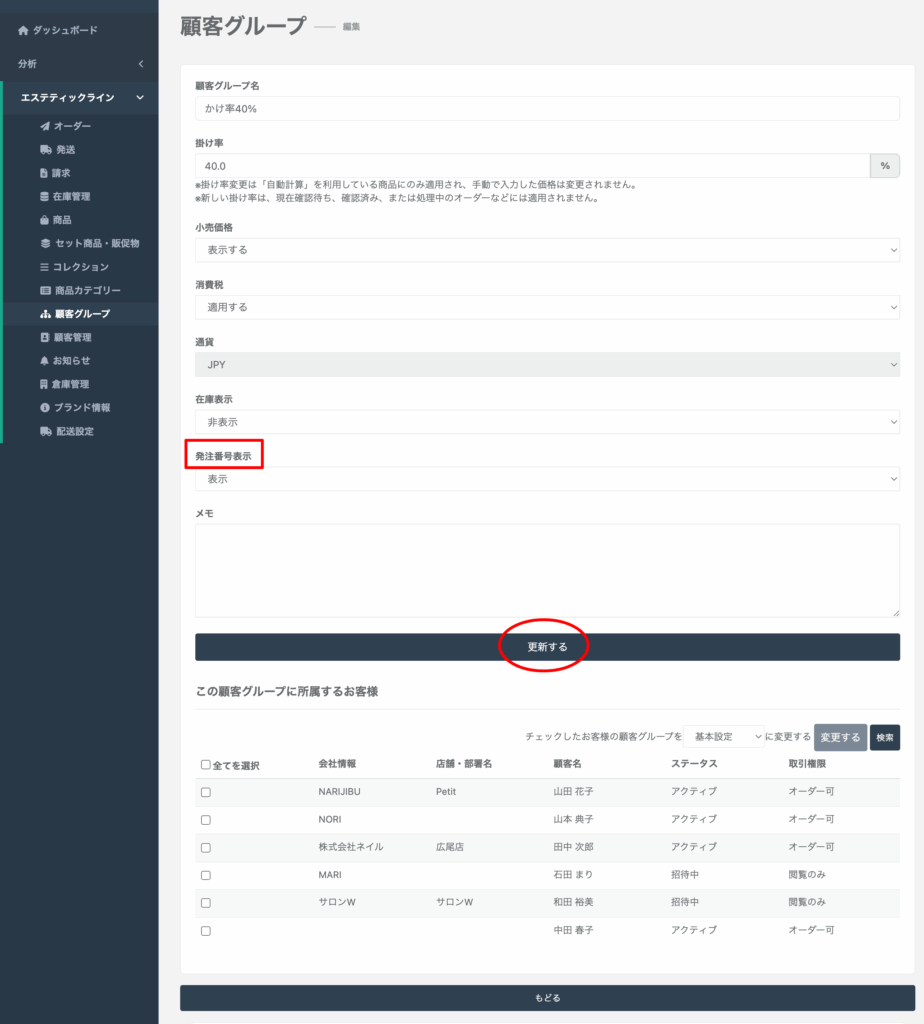
Task: Click the truck icon beside 発送
Action: tap(45, 150)
